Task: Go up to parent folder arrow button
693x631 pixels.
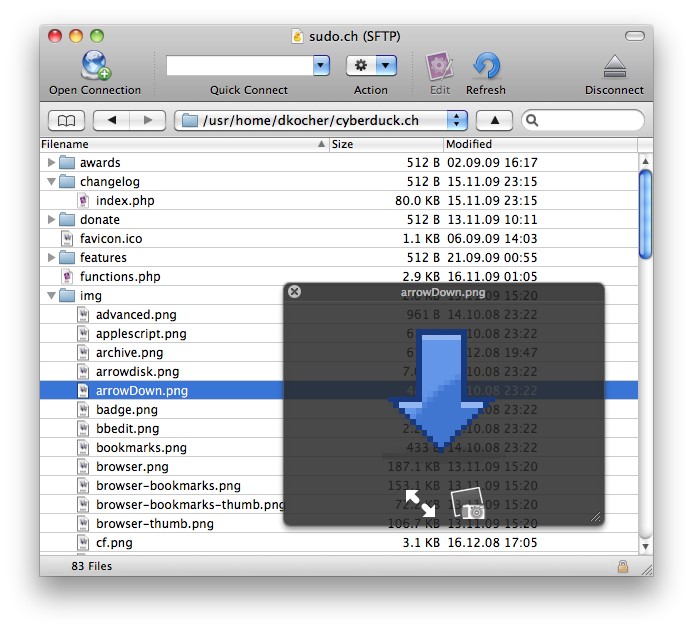Action: click(494, 121)
